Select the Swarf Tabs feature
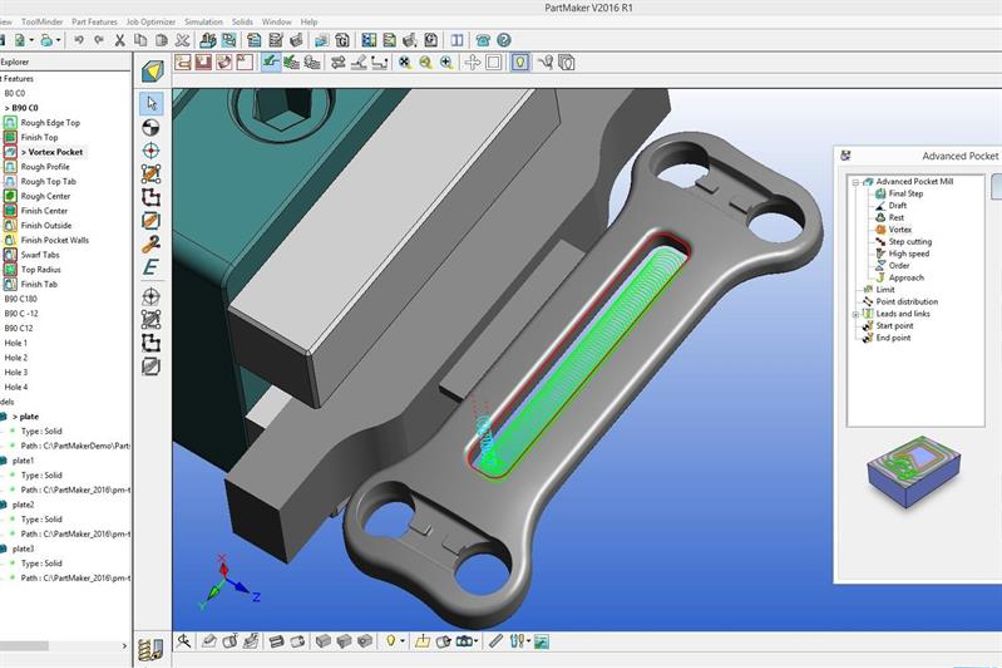The image size is (1002, 668). pyautogui.click(x=40, y=255)
